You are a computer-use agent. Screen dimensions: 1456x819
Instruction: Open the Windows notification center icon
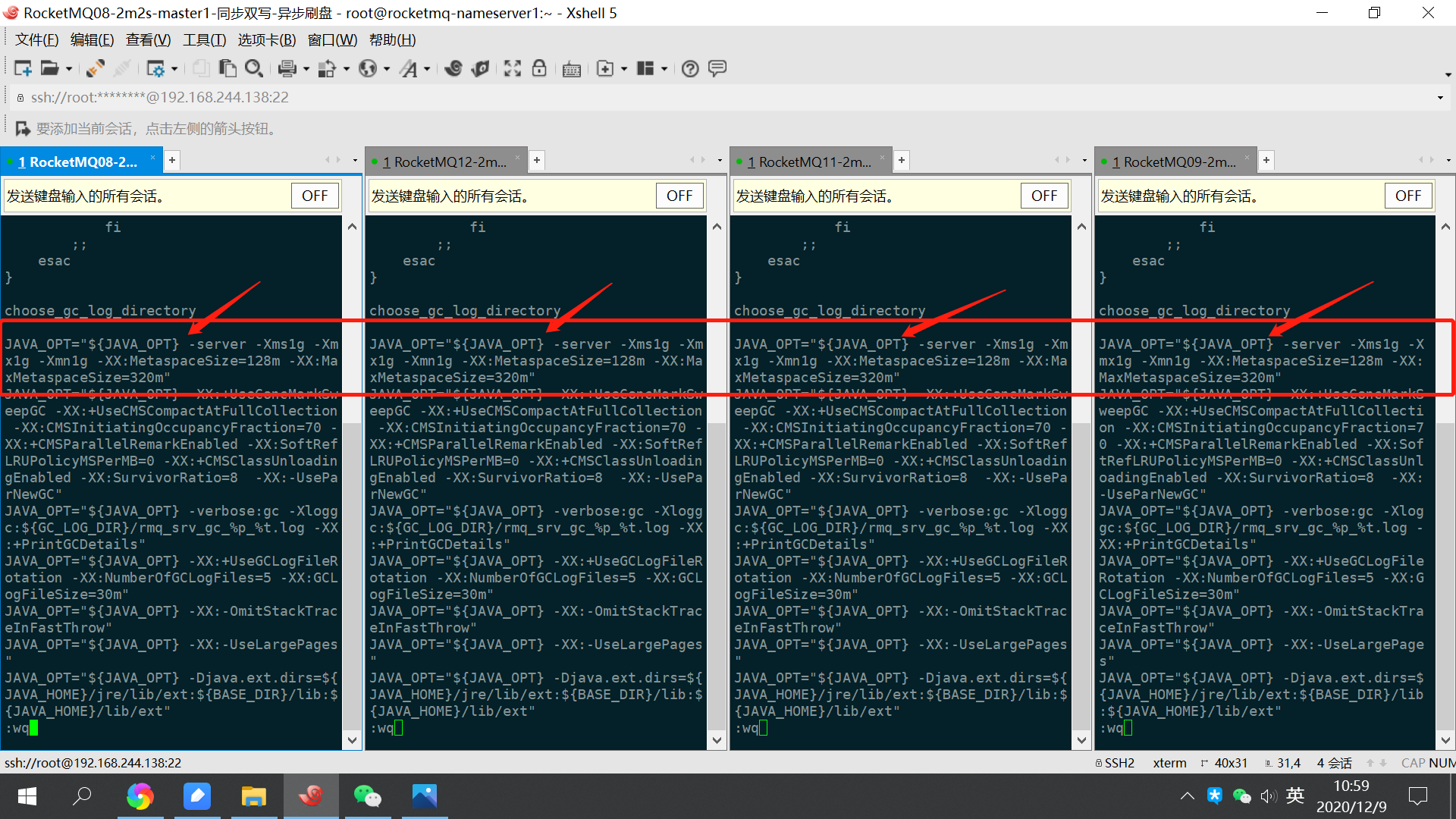tap(1417, 795)
